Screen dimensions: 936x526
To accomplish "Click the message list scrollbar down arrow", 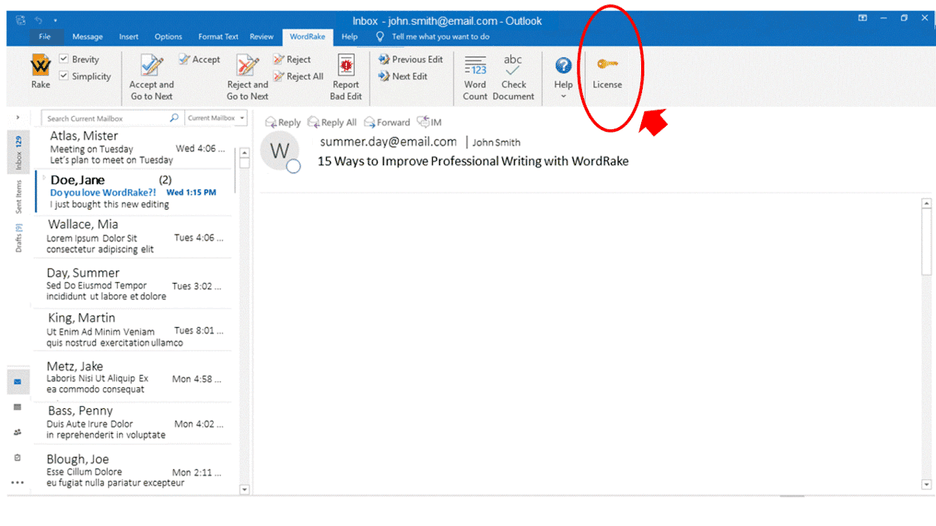I will (x=243, y=489).
